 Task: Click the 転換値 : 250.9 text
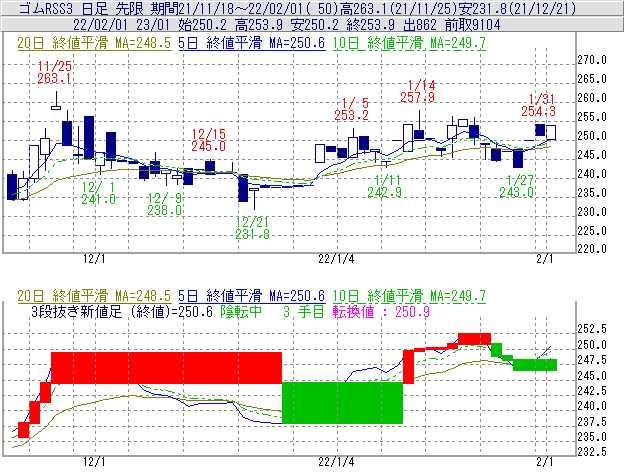click(x=381, y=311)
